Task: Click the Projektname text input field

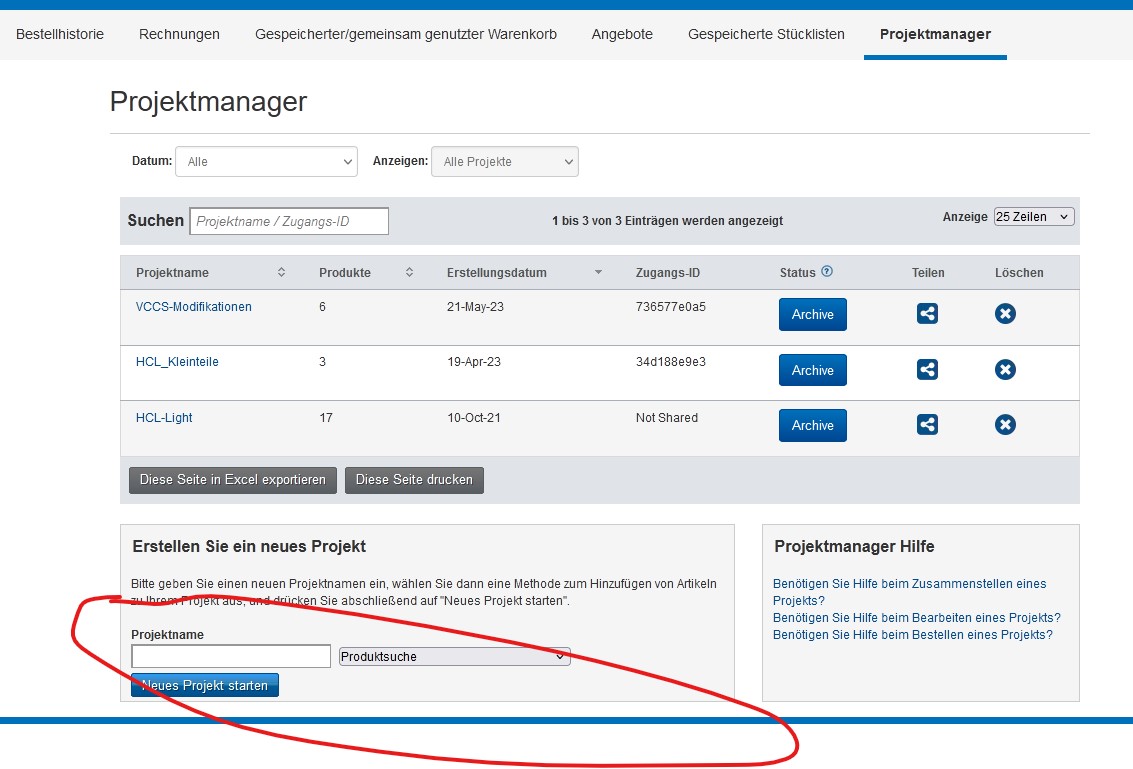Action: tap(231, 657)
